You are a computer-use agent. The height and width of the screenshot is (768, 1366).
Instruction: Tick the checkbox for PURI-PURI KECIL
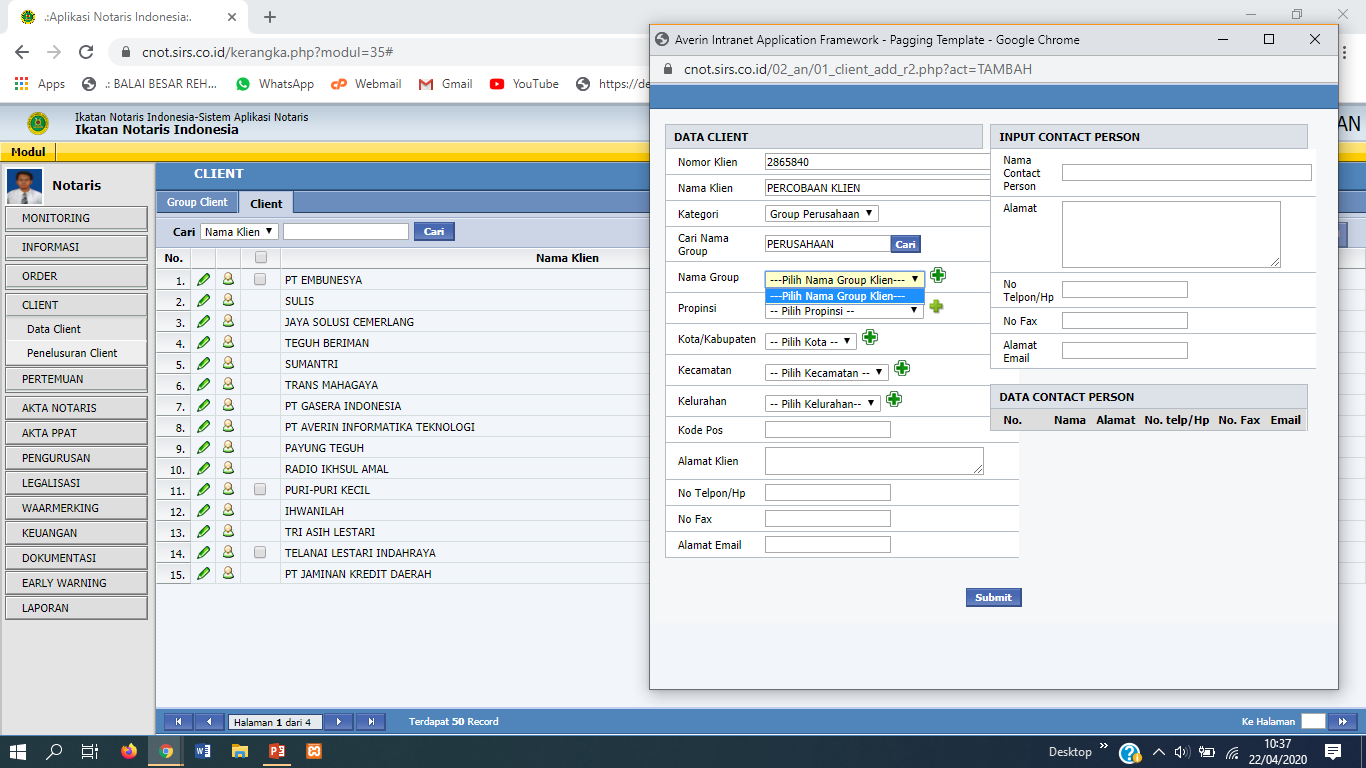(x=260, y=490)
